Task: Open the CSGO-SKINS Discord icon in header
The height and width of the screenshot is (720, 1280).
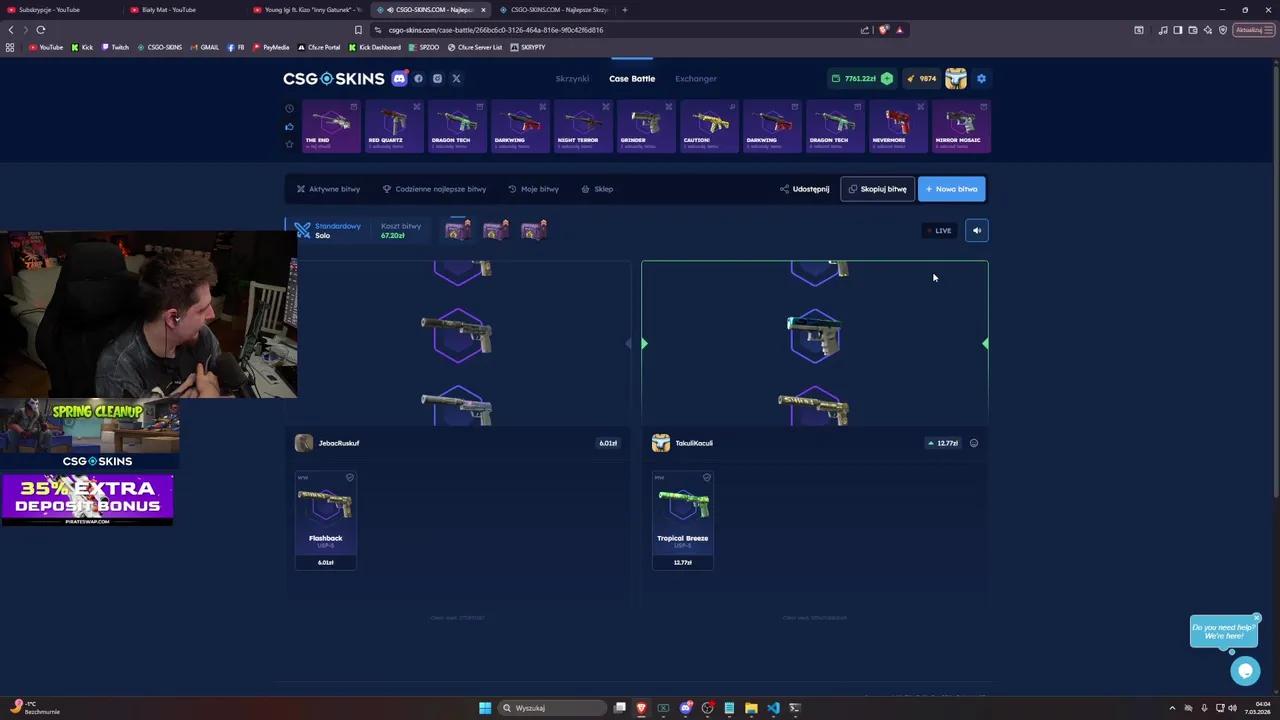Action: [399, 78]
